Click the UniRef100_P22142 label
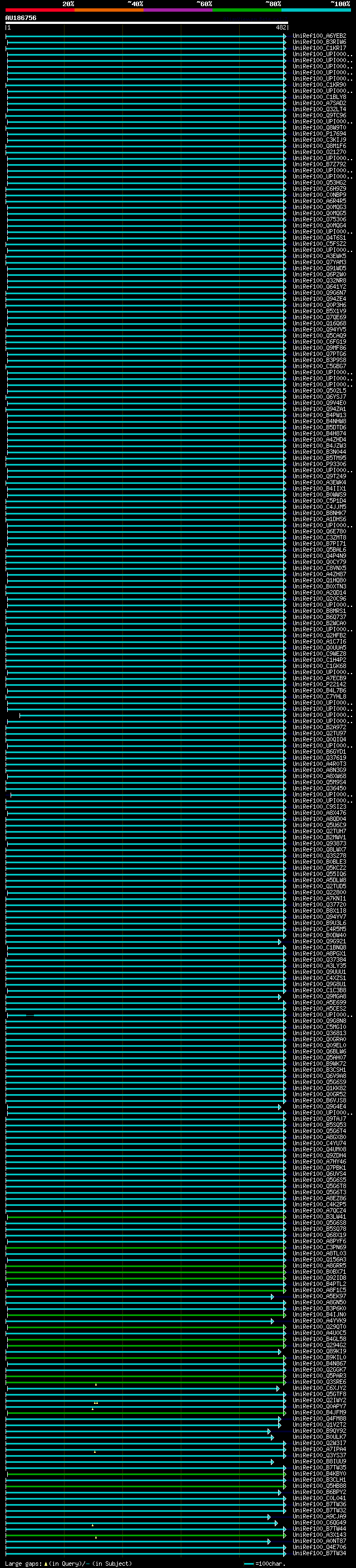The image size is (356, 1568). click(319, 684)
